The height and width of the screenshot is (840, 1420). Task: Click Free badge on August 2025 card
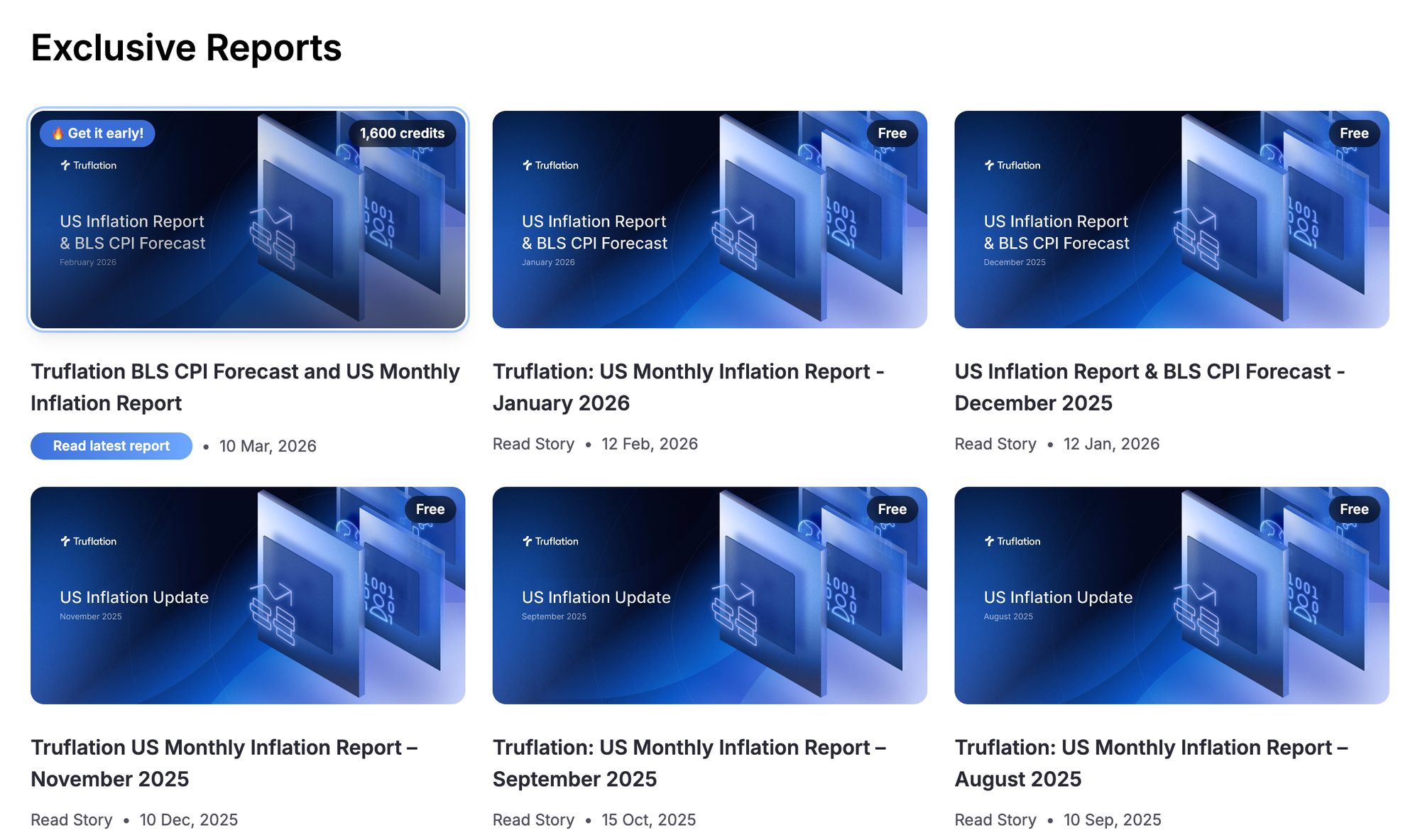click(x=1353, y=509)
